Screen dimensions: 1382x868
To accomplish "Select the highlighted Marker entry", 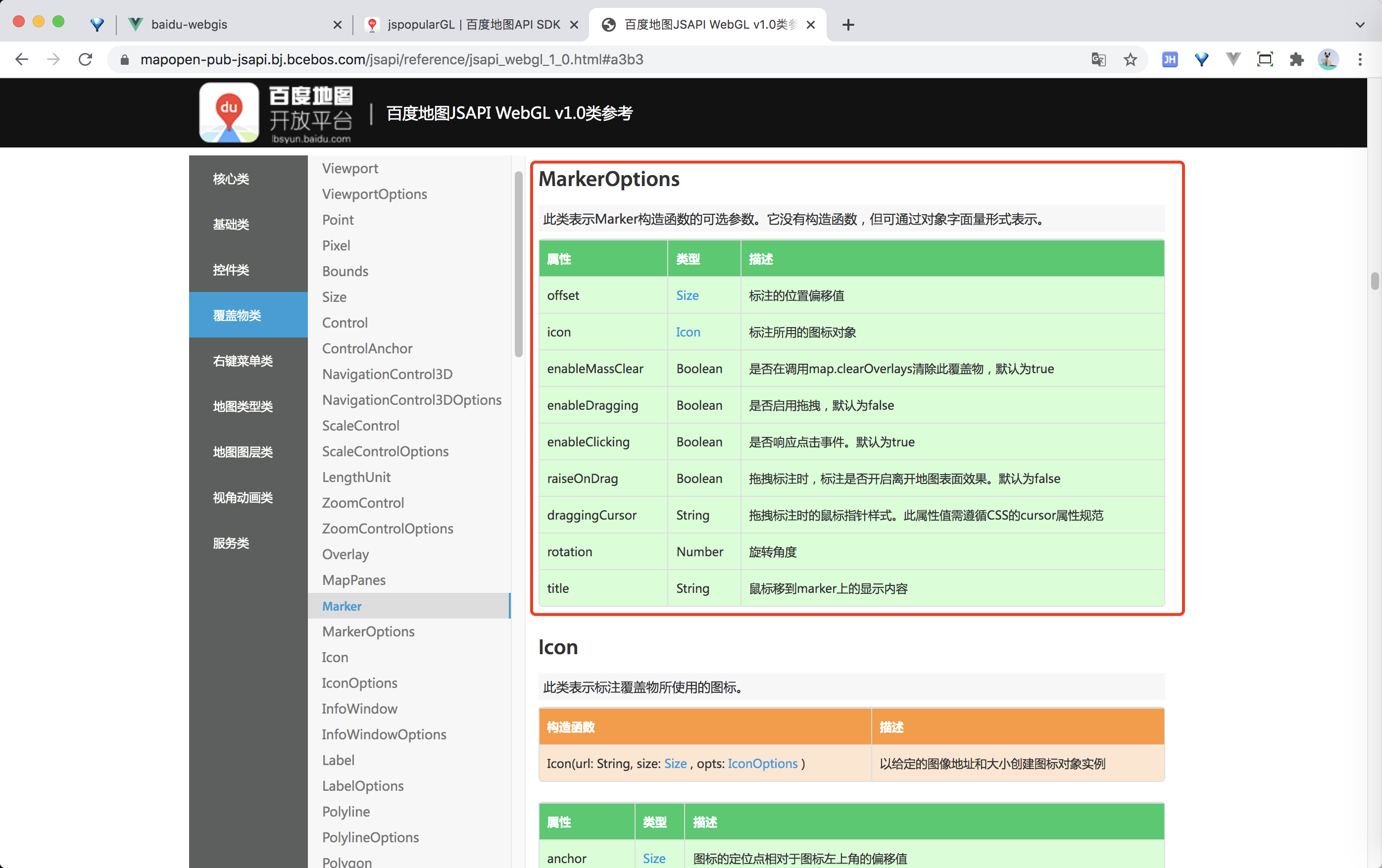I will 409,606.
